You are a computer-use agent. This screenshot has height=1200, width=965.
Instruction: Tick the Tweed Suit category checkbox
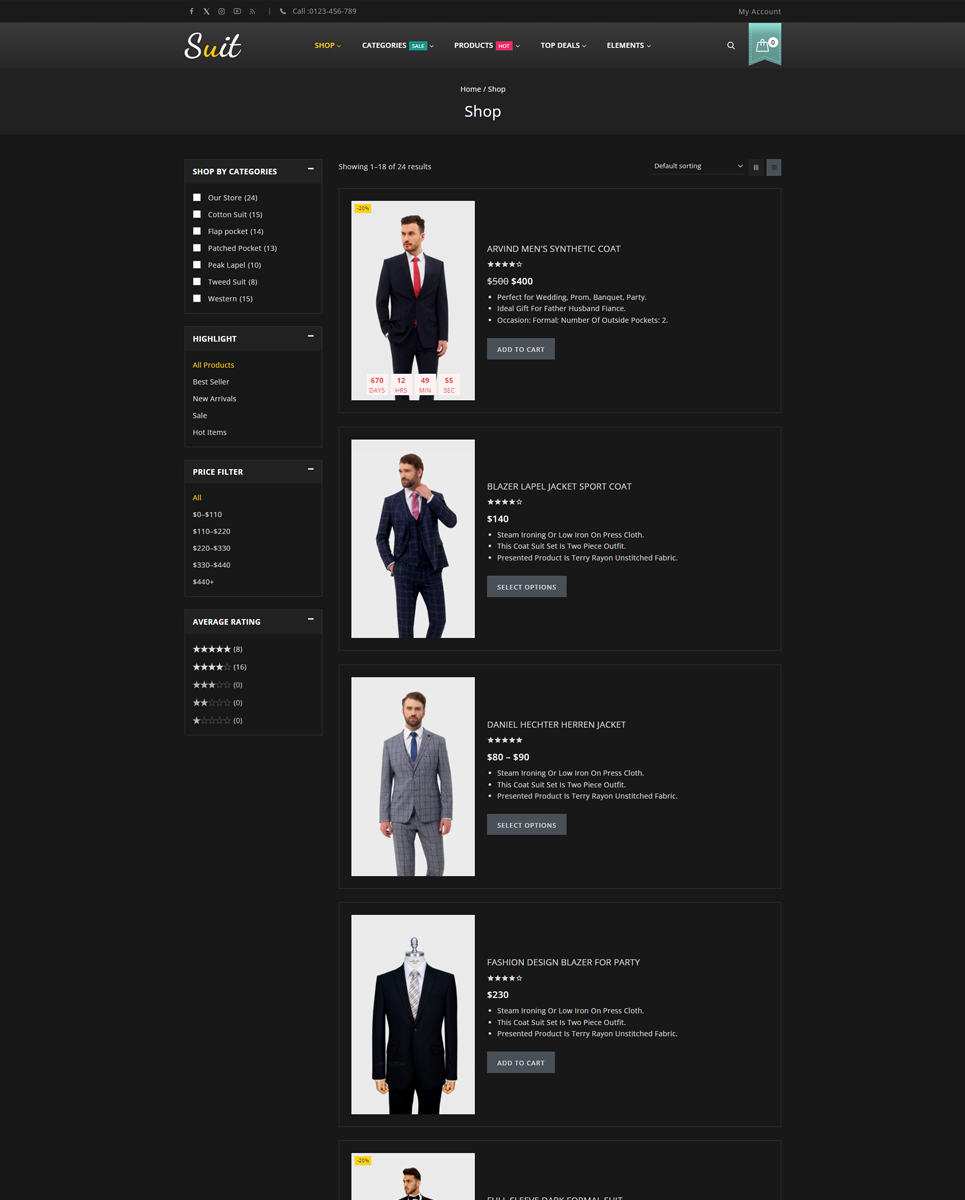[x=197, y=281]
